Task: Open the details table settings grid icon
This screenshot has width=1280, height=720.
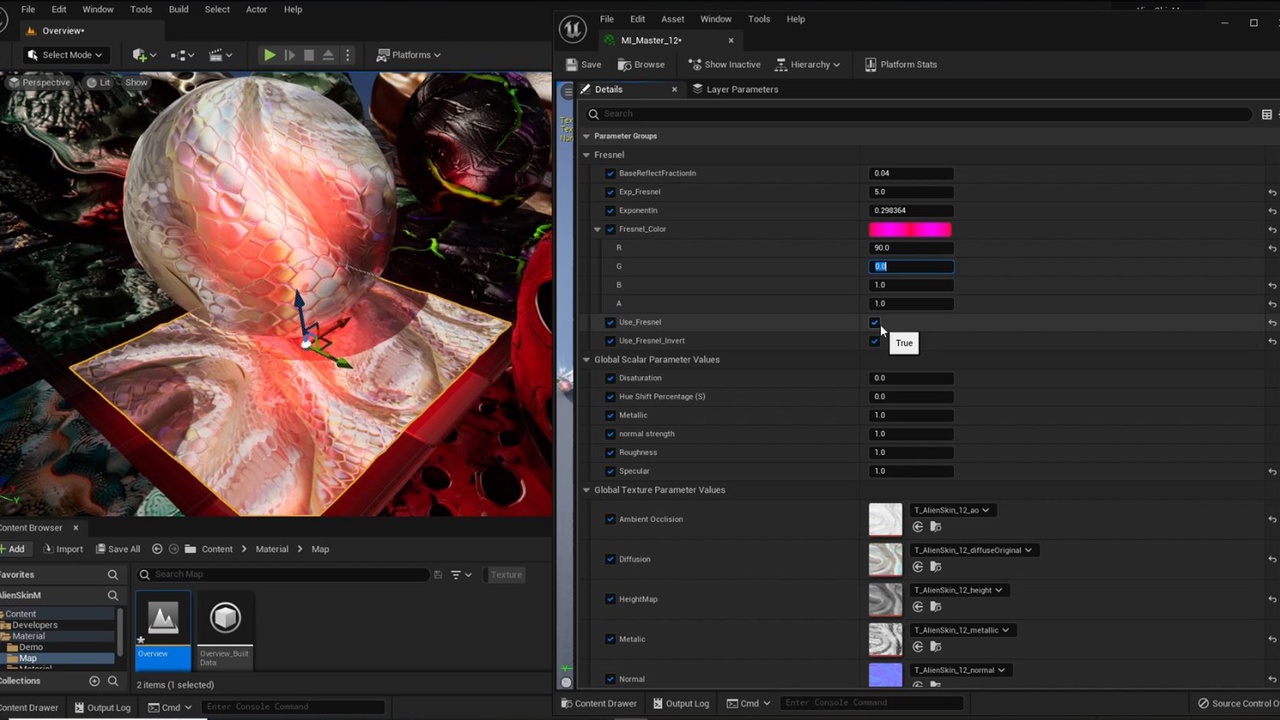Action: [1267, 114]
